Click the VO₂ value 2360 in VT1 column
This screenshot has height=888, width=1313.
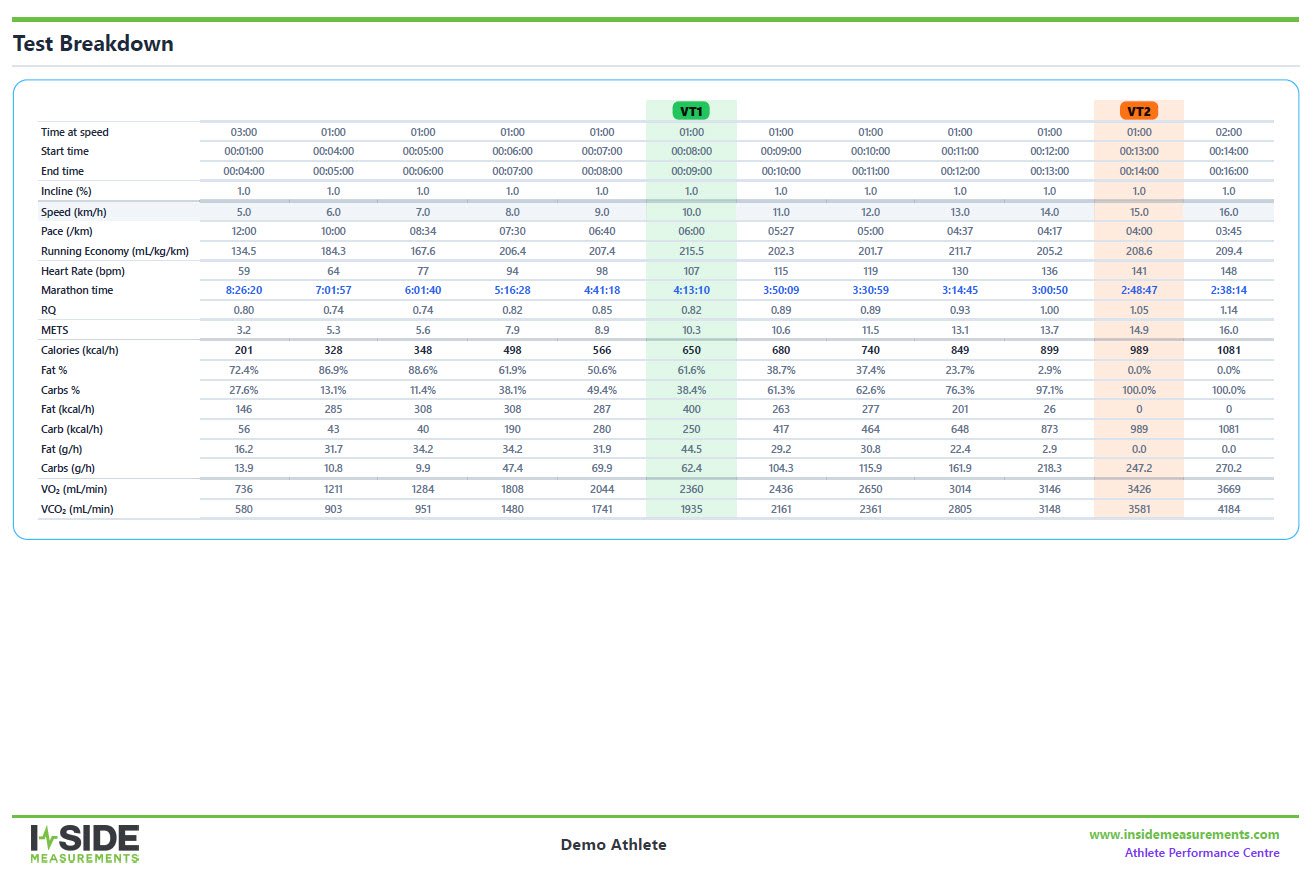(x=691, y=489)
